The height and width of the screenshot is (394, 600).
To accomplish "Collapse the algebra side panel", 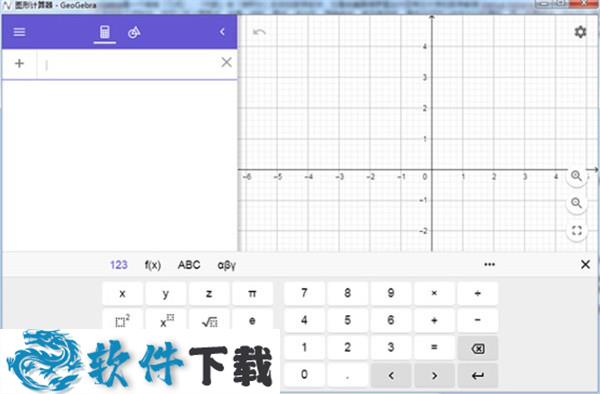I will point(222,32).
